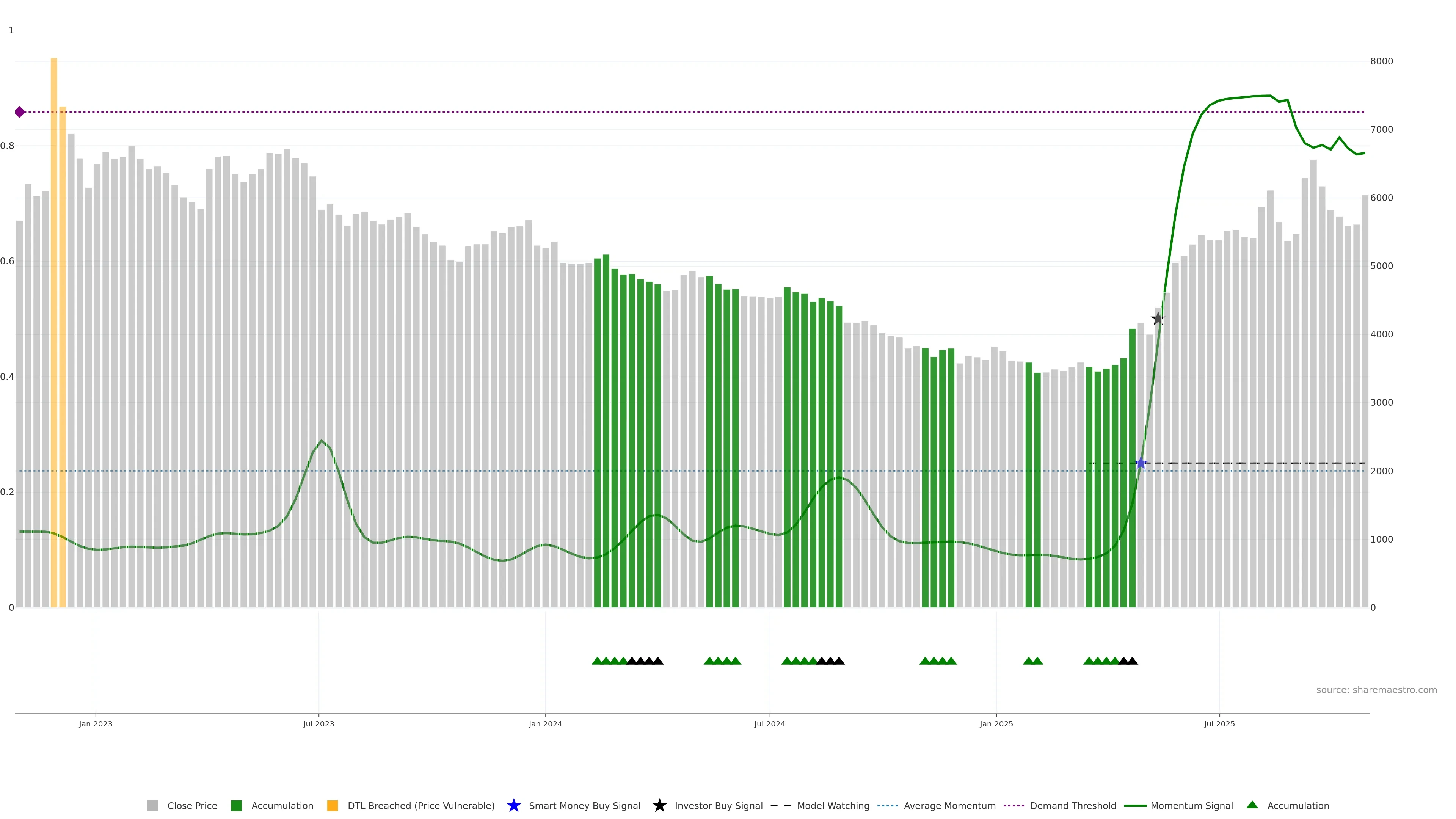Click the blue Smart Money Buy Signal star on chart

[x=1141, y=463]
